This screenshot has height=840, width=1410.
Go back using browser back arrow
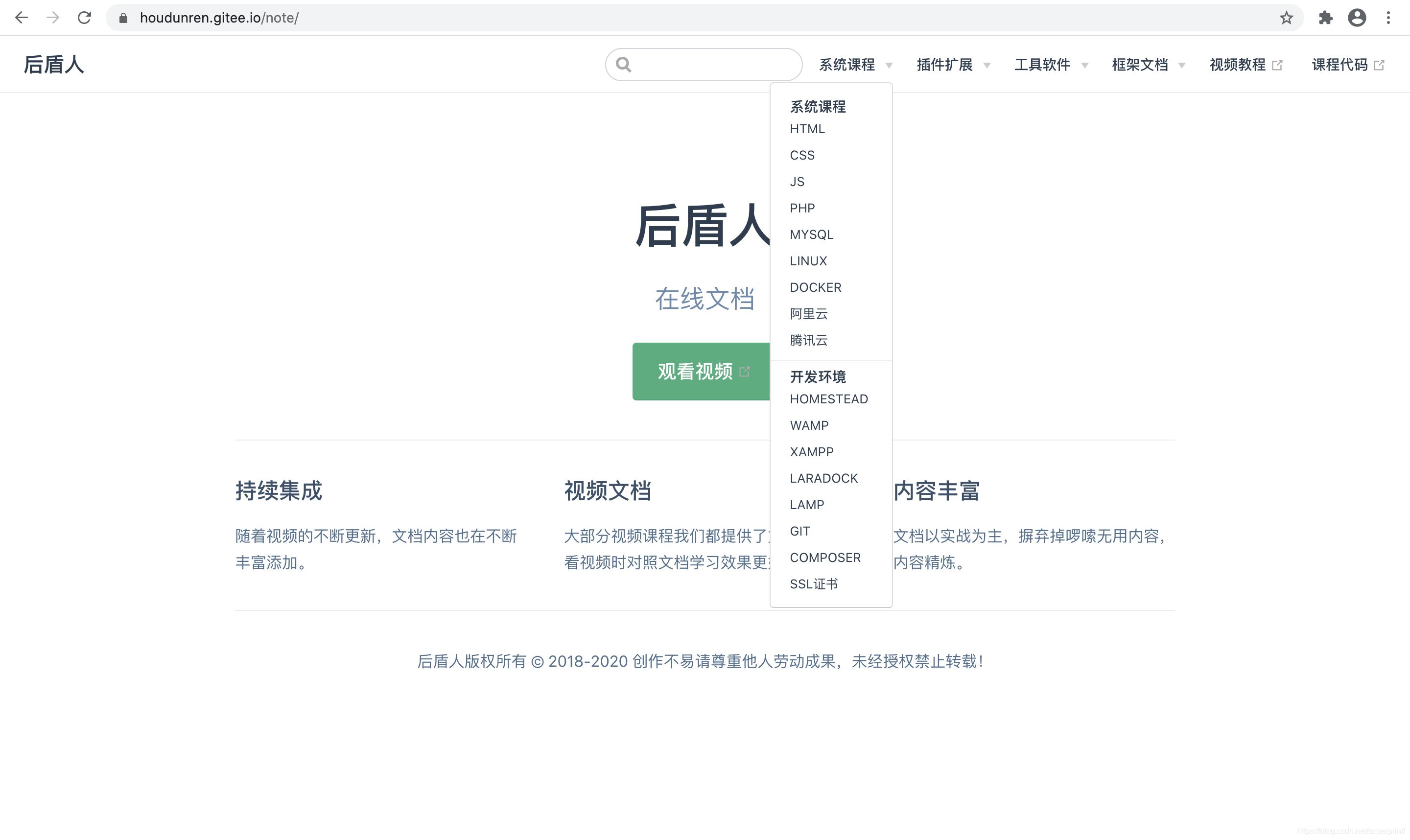22,18
